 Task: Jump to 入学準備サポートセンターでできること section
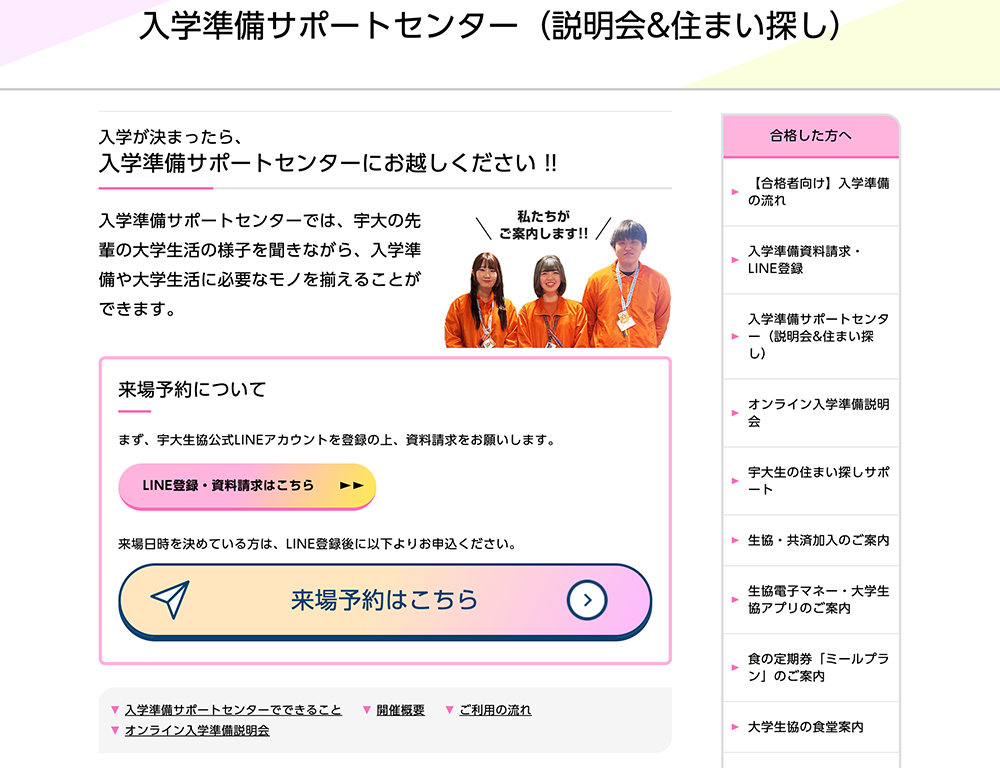pyautogui.click(x=233, y=710)
